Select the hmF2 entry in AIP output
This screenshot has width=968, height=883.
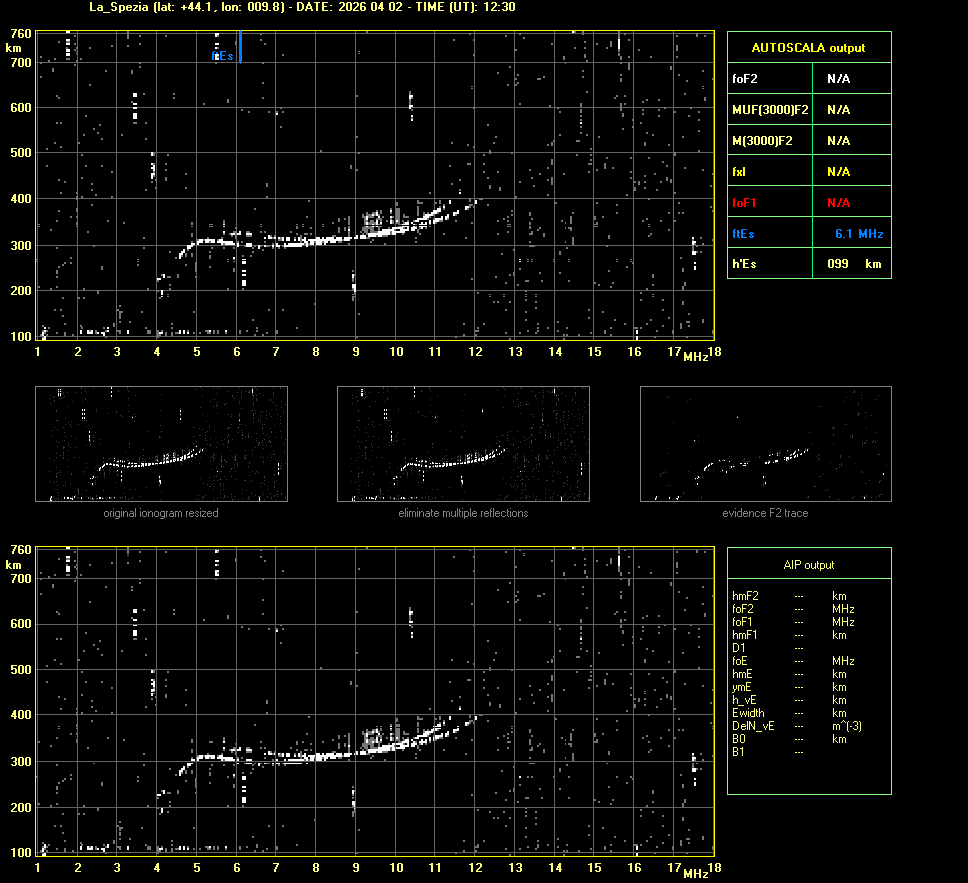coord(744,596)
